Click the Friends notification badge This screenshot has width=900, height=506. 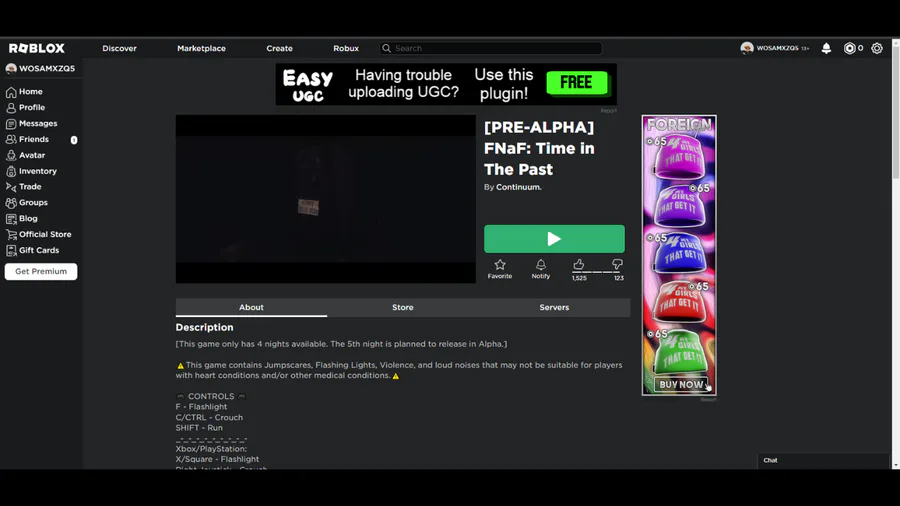coord(74,140)
